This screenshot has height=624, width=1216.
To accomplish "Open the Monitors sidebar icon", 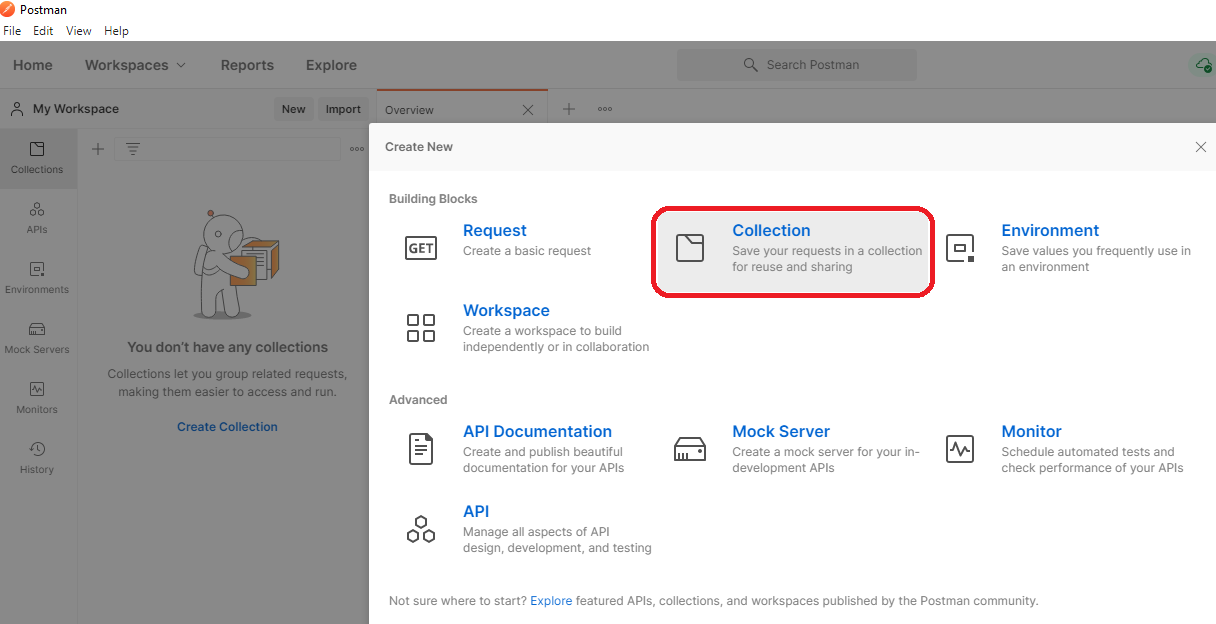I will pyautogui.click(x=37, y=389).
